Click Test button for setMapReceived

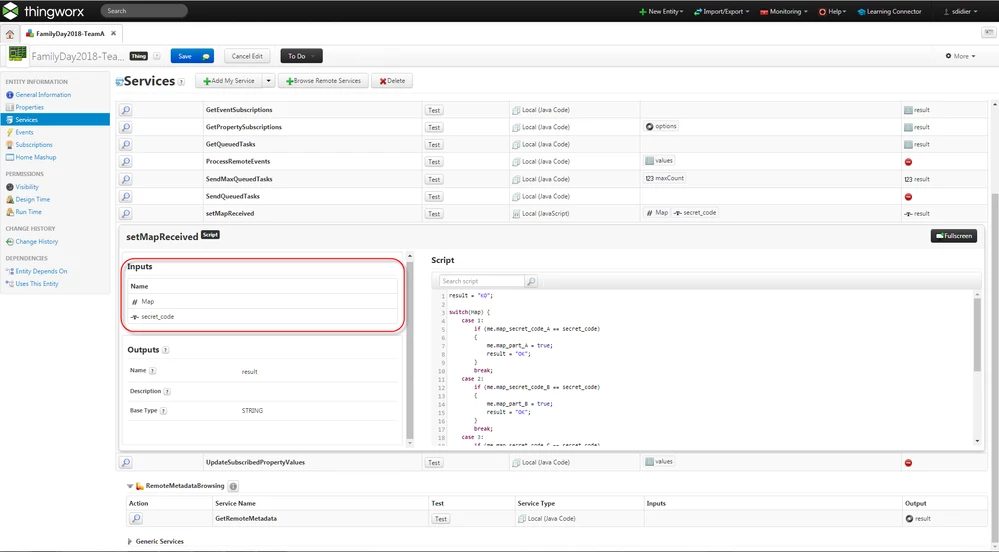pos(434,214)
